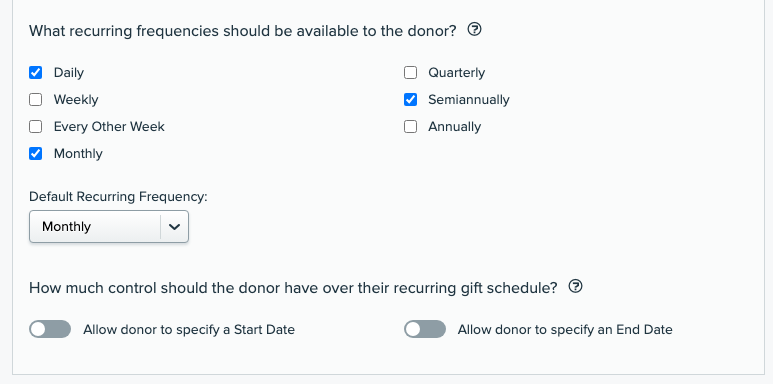Tick the Every Other Week checkbox
Screen dimensions: 773x384
click(35, 127)
